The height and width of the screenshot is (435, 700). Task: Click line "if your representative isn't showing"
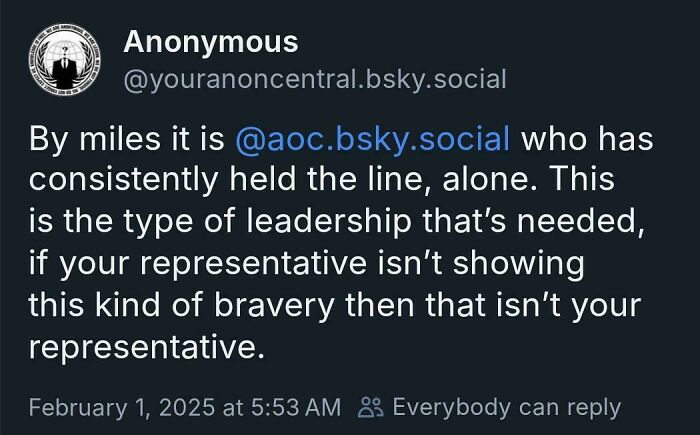[x=305, y=265]
